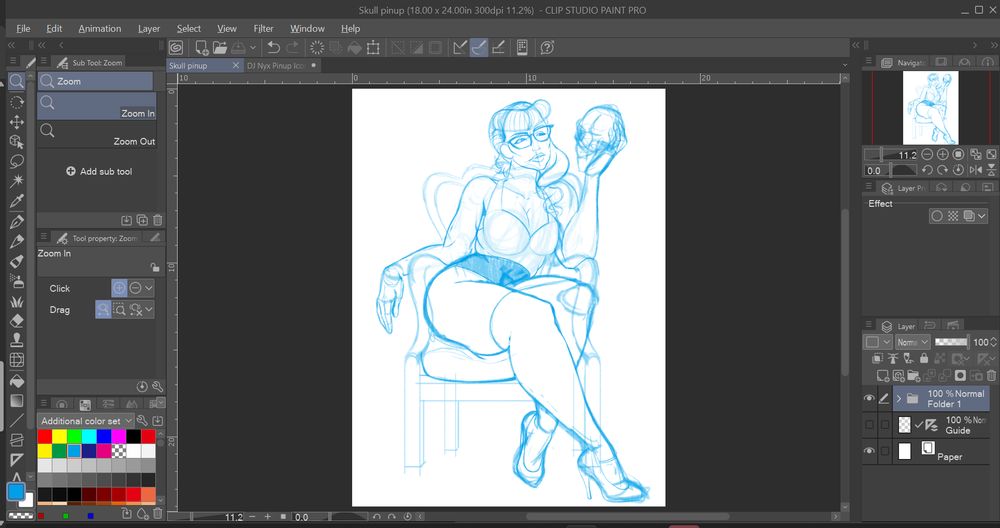This screenshot has width=1000, height=528.
Task: Select the Operation object tool
Action: point(17,142)
